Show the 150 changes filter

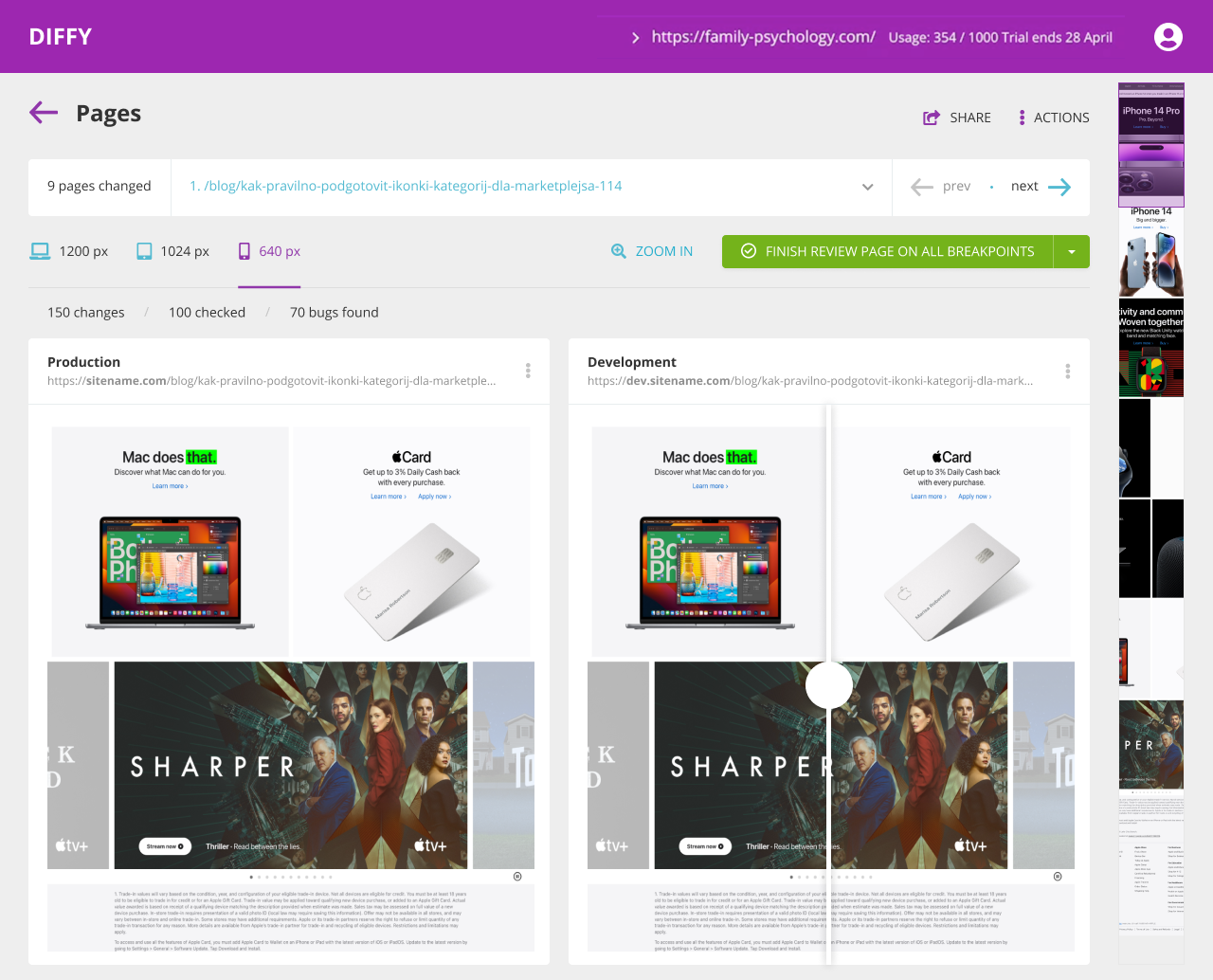pos(86,312)
